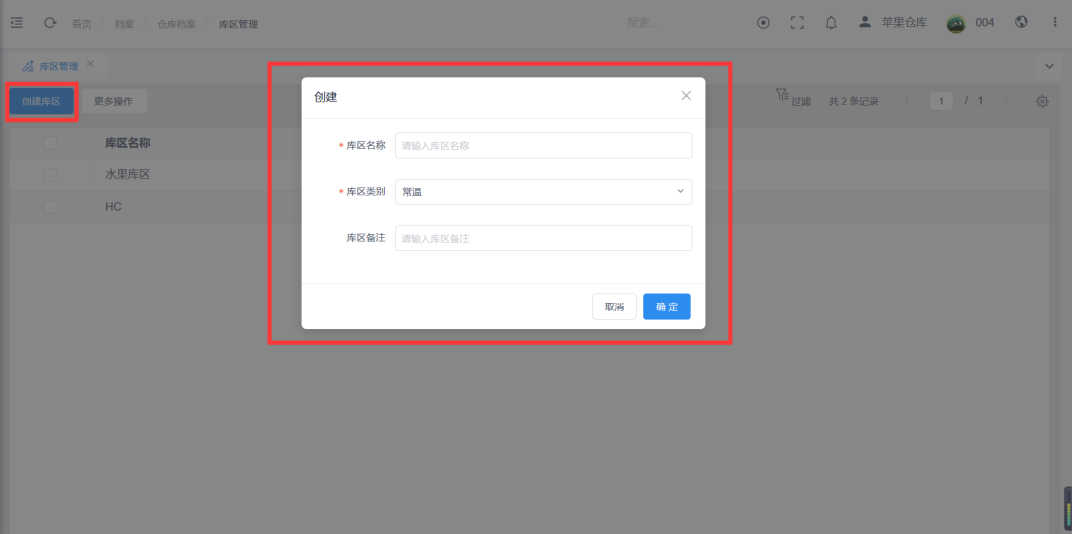Click 取消 in the dialog
The image size is (1073, 534).
(615, 307)
